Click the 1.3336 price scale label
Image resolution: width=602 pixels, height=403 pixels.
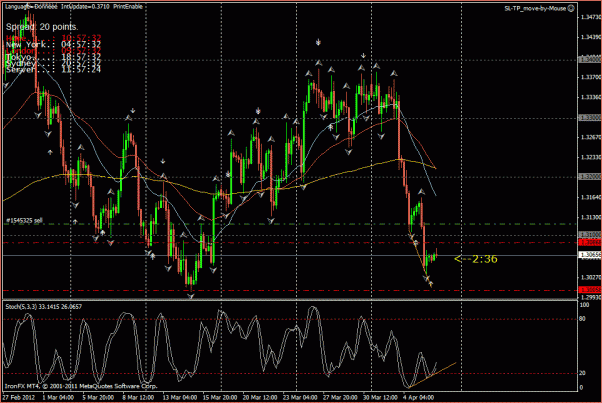591,97
